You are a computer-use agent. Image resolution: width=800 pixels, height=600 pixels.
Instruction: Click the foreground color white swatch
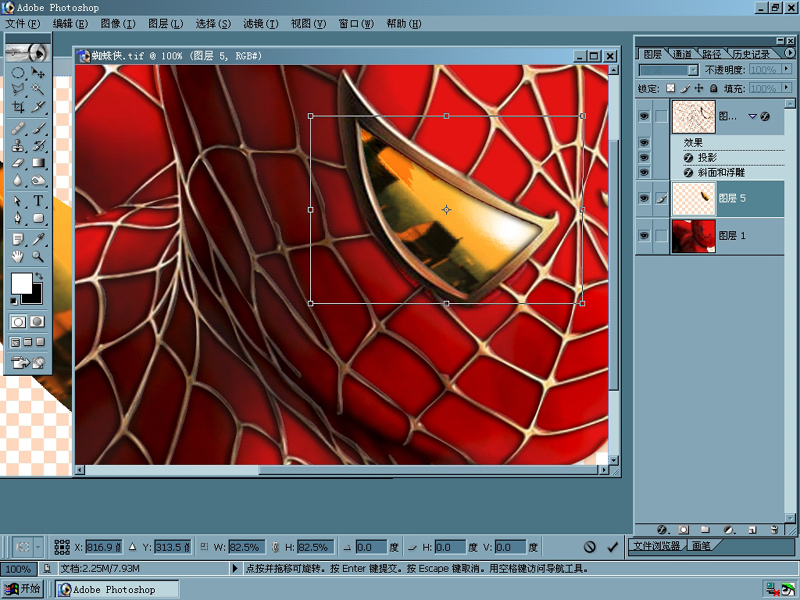tap(20, 282)
